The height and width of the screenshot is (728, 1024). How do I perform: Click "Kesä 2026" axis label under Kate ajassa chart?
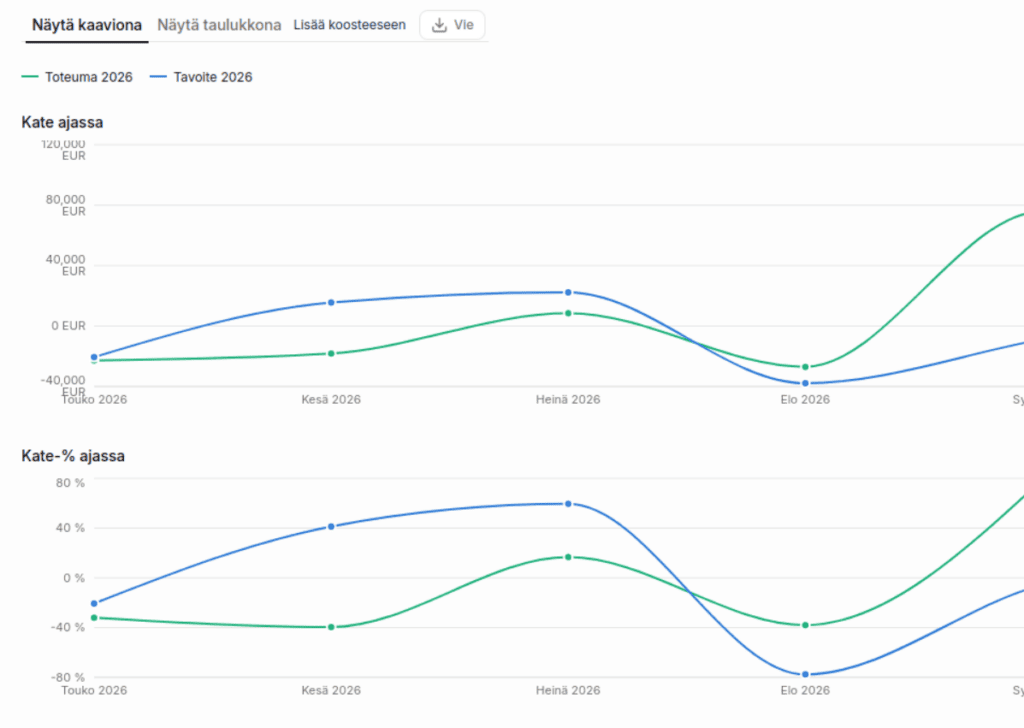click(x=331, y=400)
